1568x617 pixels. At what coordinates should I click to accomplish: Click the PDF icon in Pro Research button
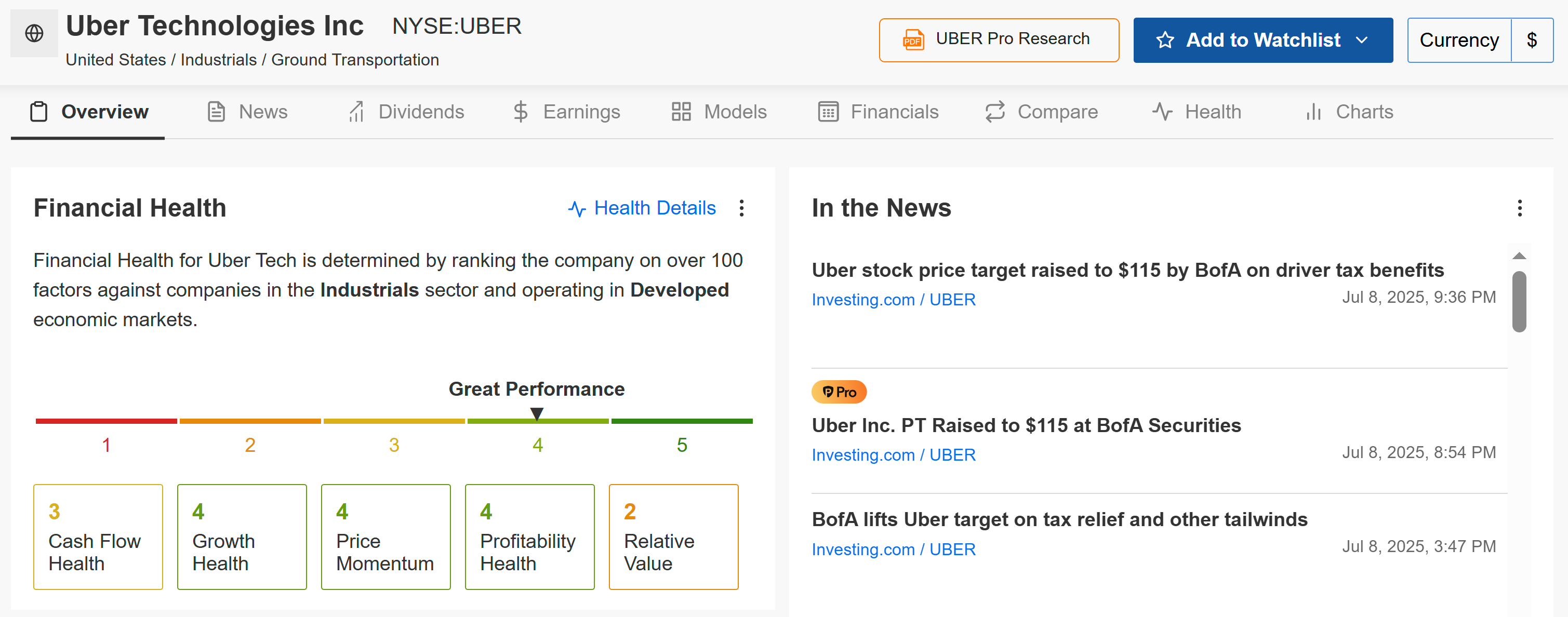913,39
